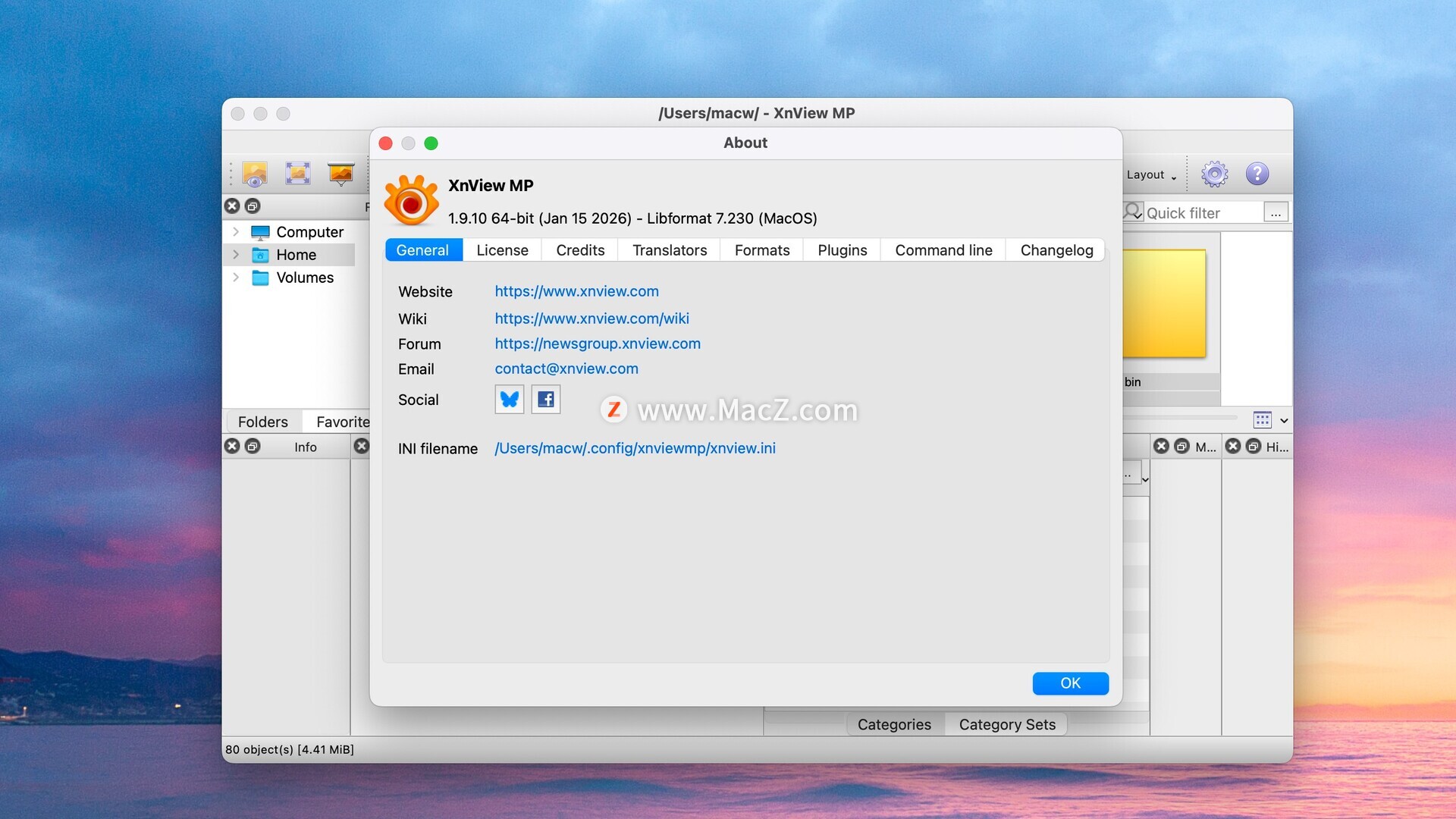Open the xnview.com website link
This screenshot has height=819, width=1456.
(x=576, y=291)
